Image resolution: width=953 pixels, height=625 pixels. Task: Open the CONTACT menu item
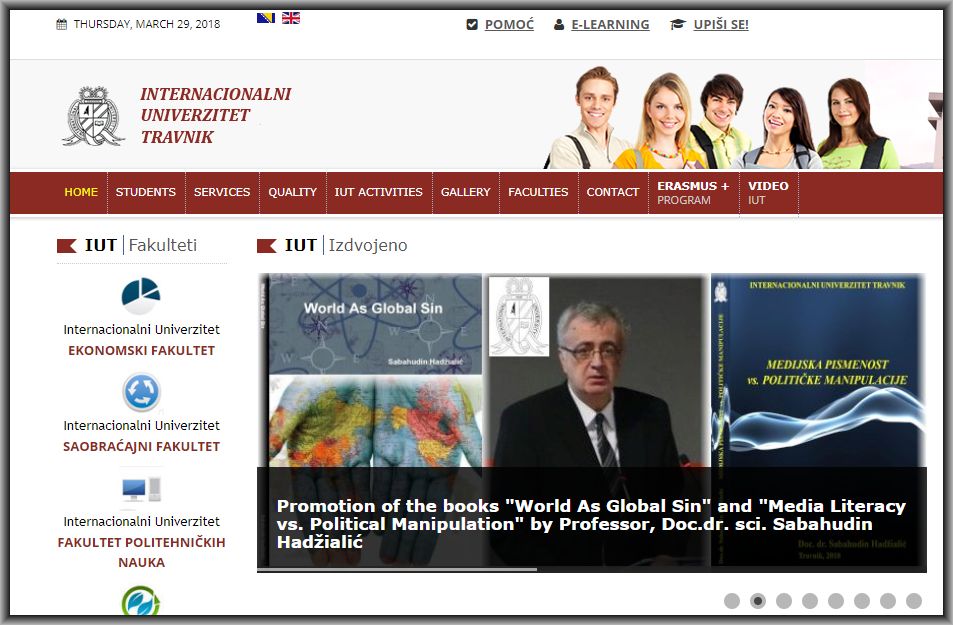pos(613,192)
